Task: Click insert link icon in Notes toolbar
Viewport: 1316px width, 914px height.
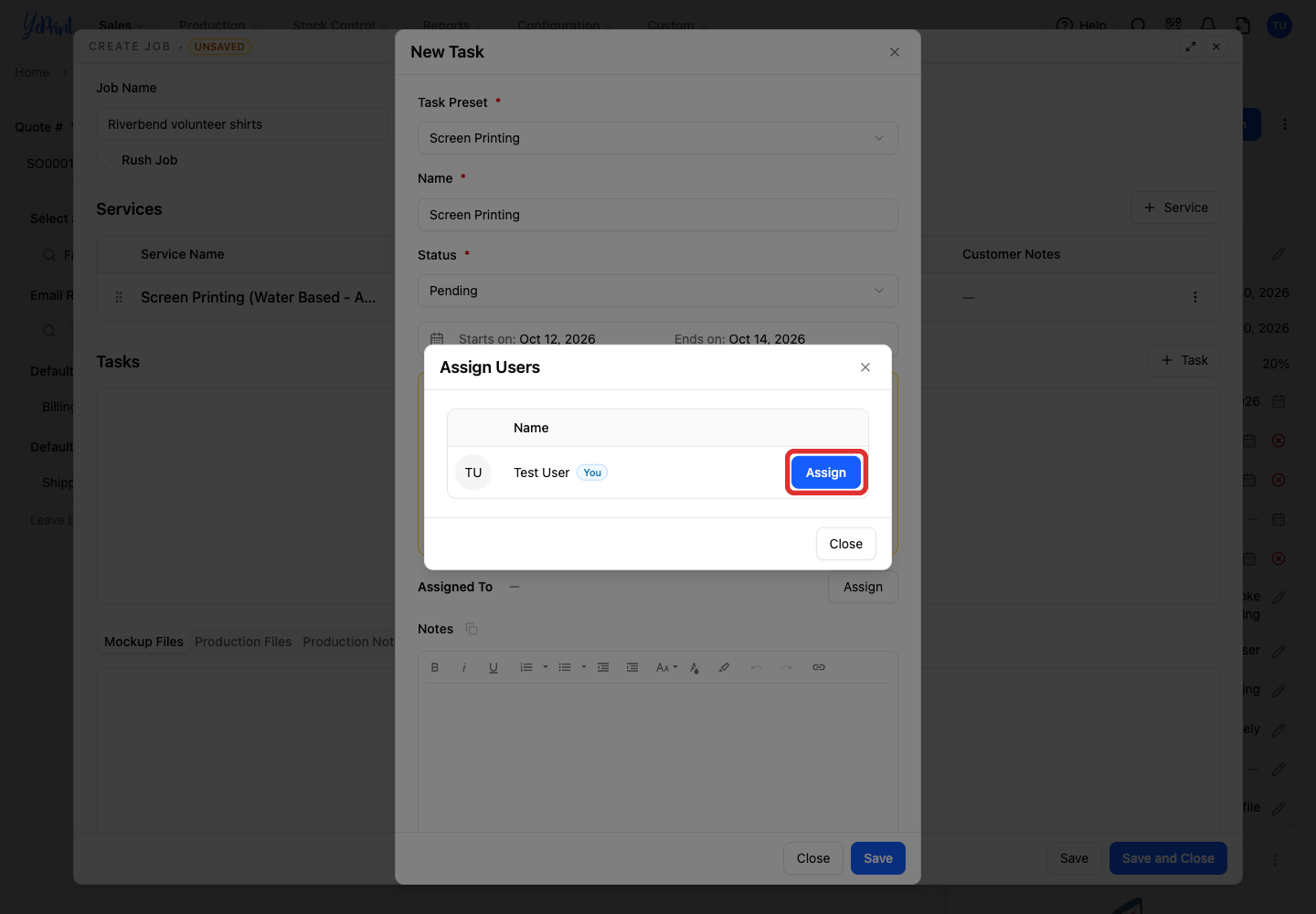Action: (819, 667)
